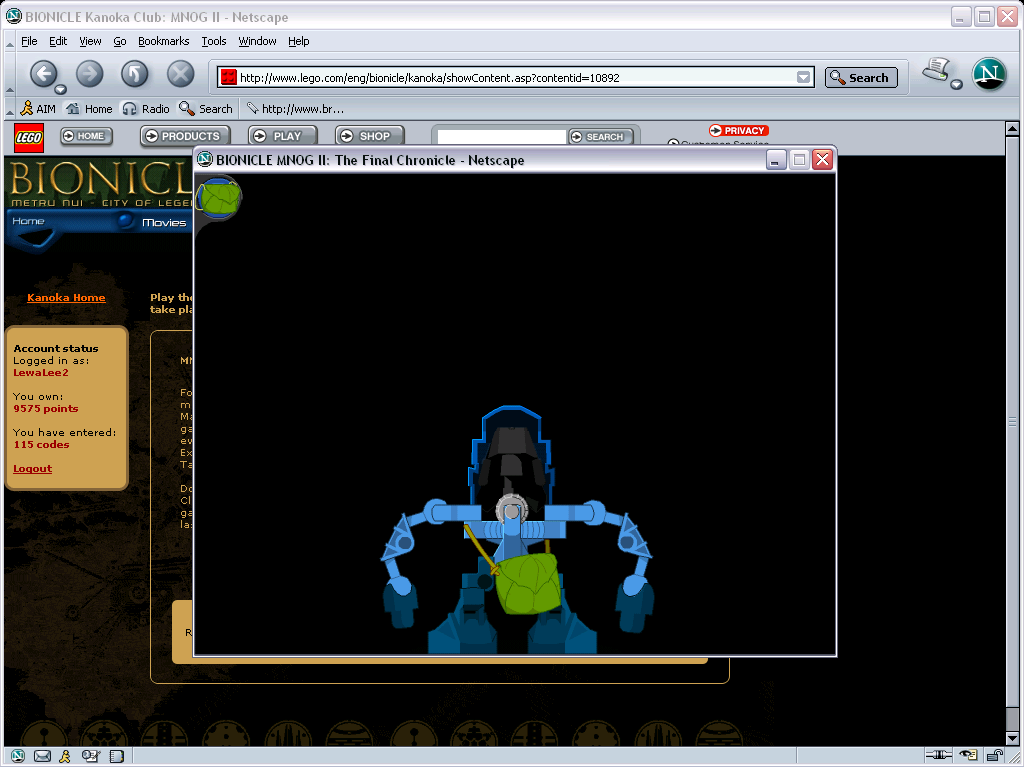Click inside the site search field
This screenshot has width=1024, height=768.
[x=500, y=136]
